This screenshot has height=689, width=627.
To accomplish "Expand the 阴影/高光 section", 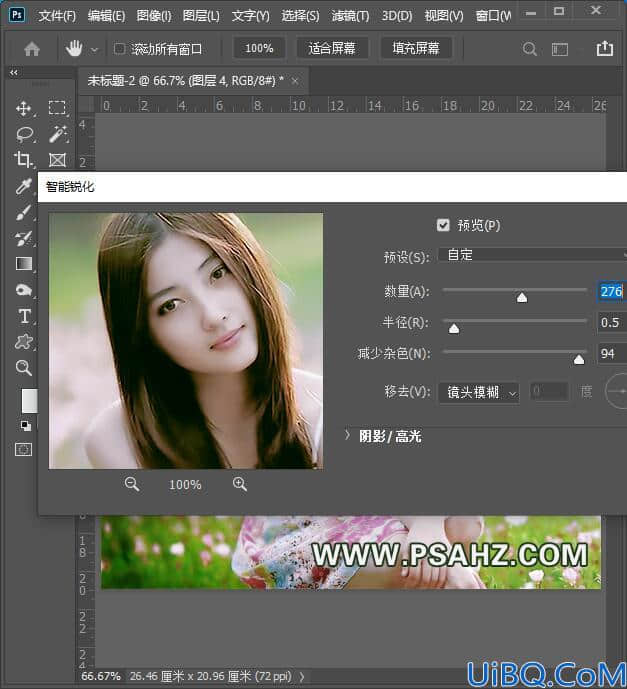I will pos(347,435).
